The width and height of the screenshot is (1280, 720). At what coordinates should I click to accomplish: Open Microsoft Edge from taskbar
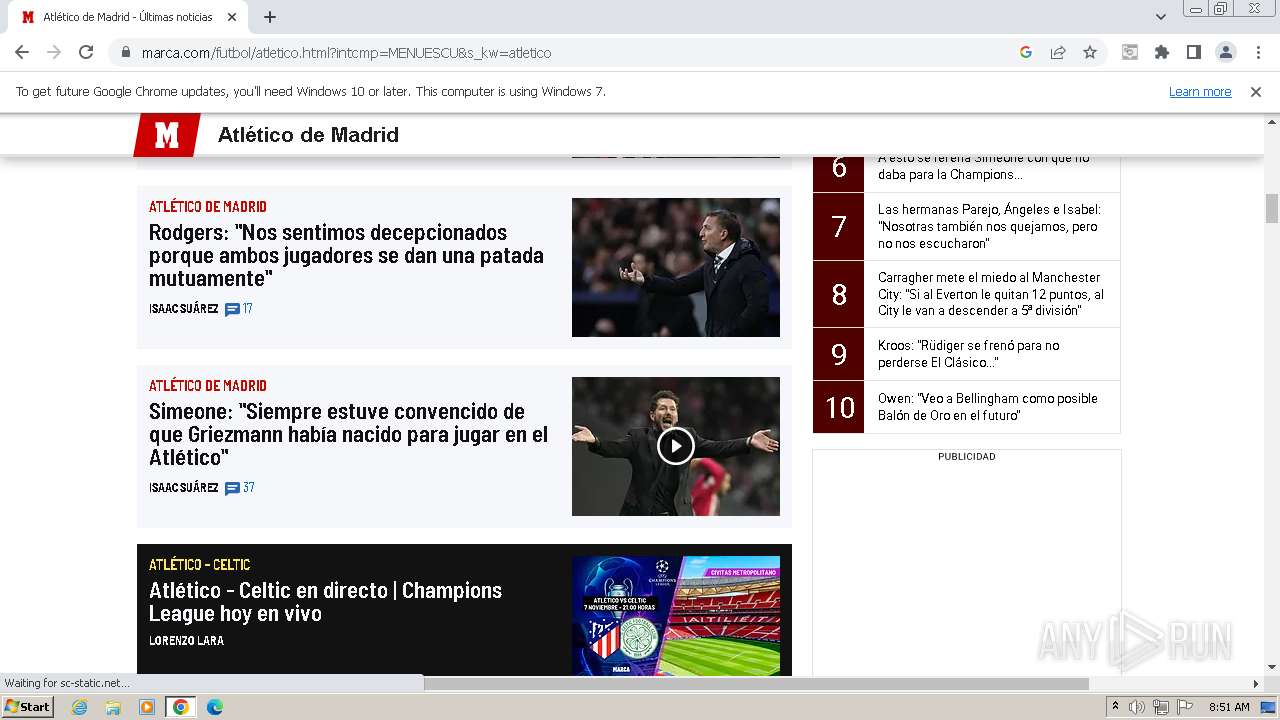coord(214,707)
